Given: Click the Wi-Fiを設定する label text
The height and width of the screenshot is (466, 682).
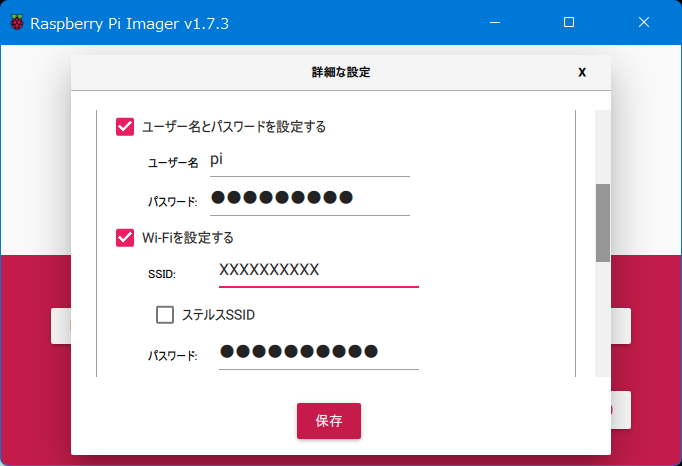Looking at the screenshot, I should point(188,238).
